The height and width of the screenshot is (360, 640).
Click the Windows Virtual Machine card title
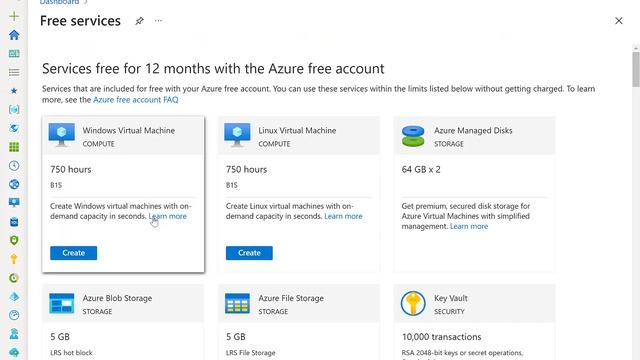129,131
